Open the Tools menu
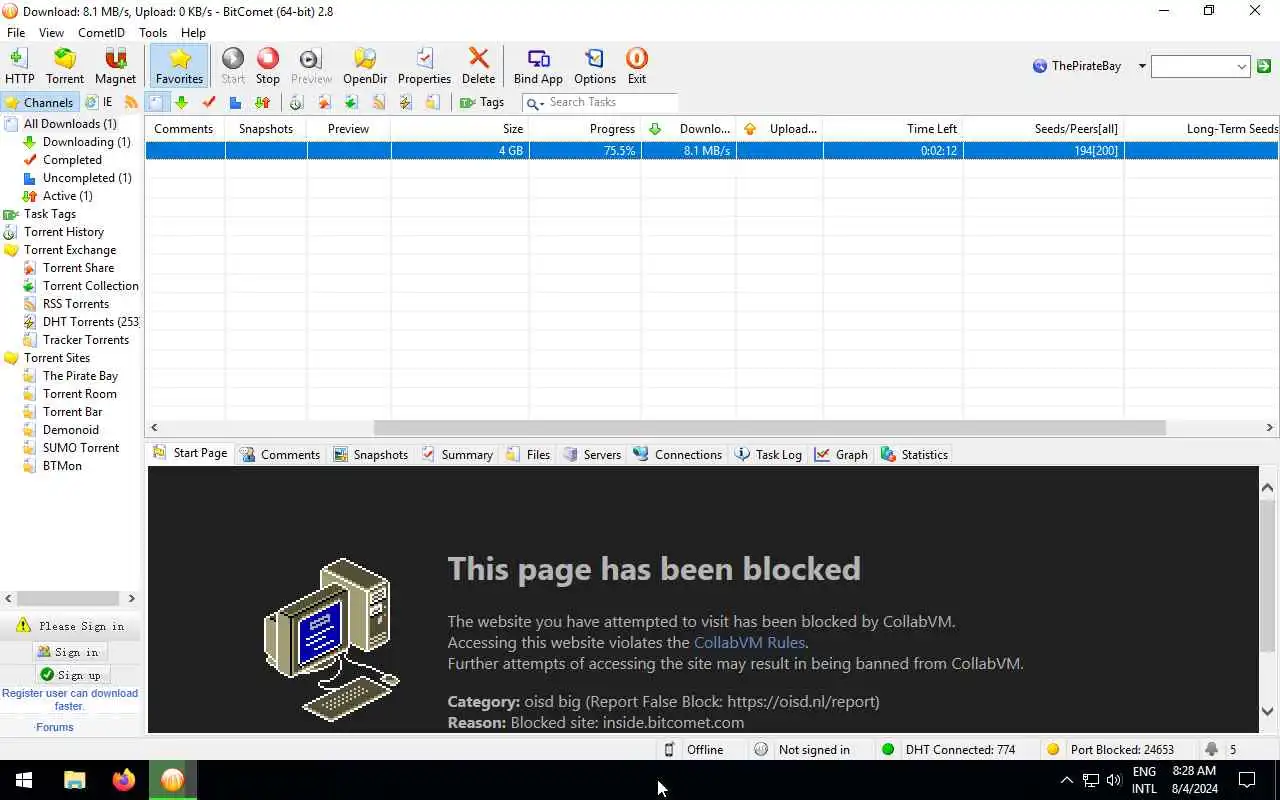The height and width of the screenshot is (800, 1280). point(153,33)
